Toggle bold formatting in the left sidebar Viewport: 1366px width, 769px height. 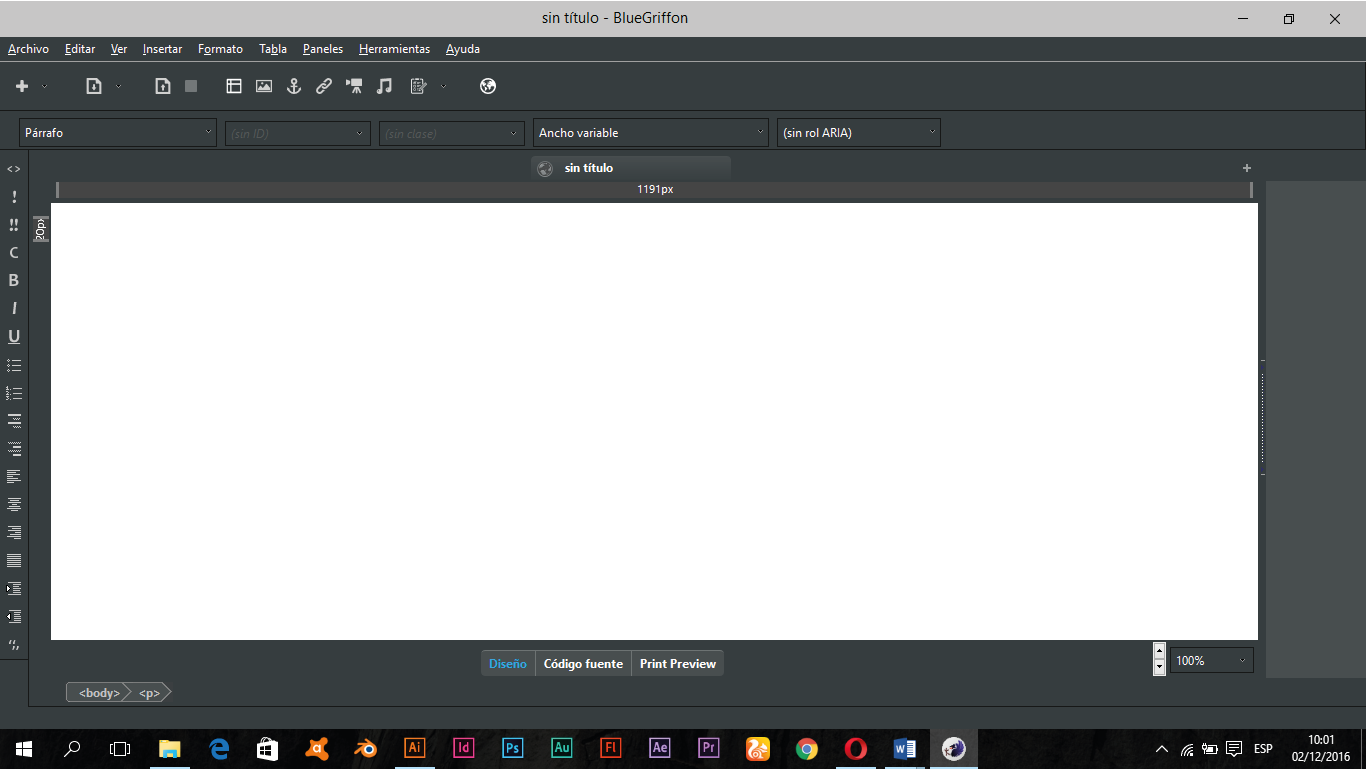14,281
